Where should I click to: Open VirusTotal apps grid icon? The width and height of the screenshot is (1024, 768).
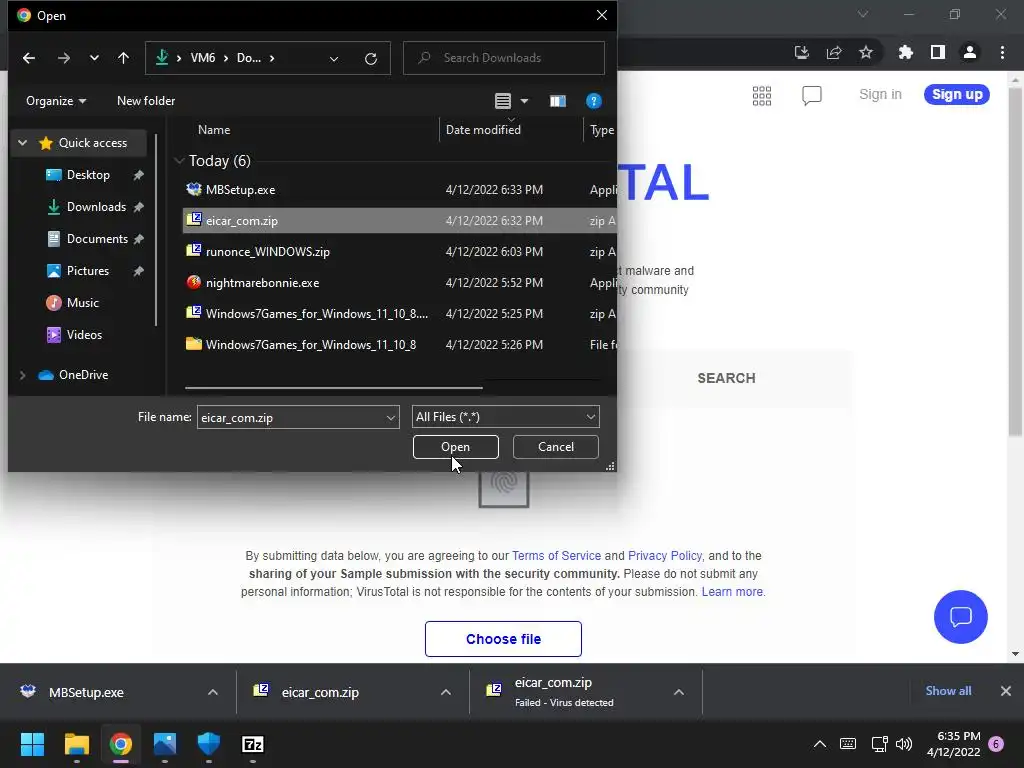click(x=761, y=95)
